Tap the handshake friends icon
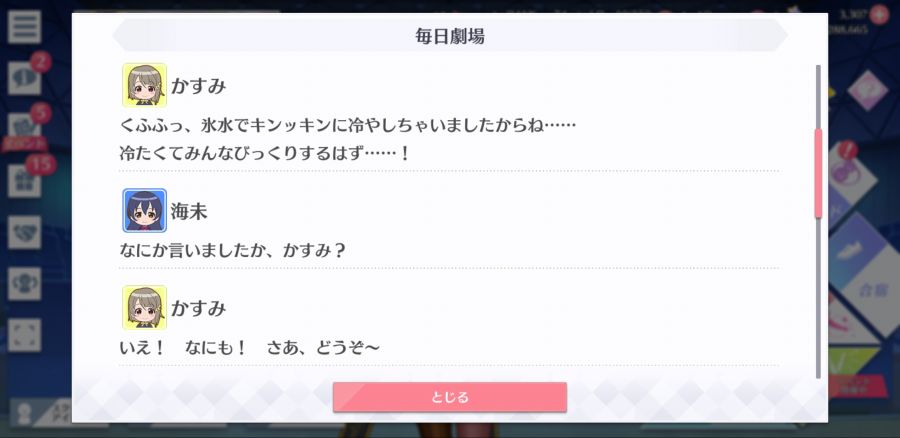900x438 pixels. pos(24,232)
